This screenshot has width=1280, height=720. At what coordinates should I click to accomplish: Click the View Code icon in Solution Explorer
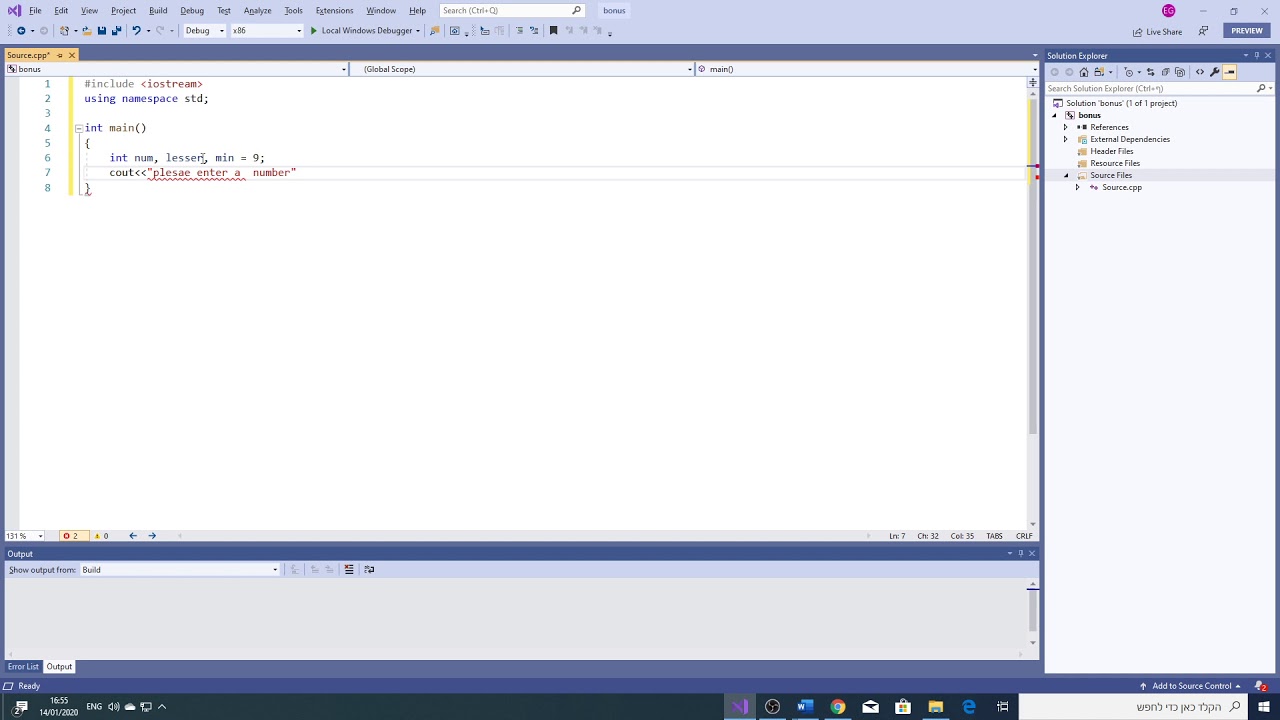[1200, 72]
